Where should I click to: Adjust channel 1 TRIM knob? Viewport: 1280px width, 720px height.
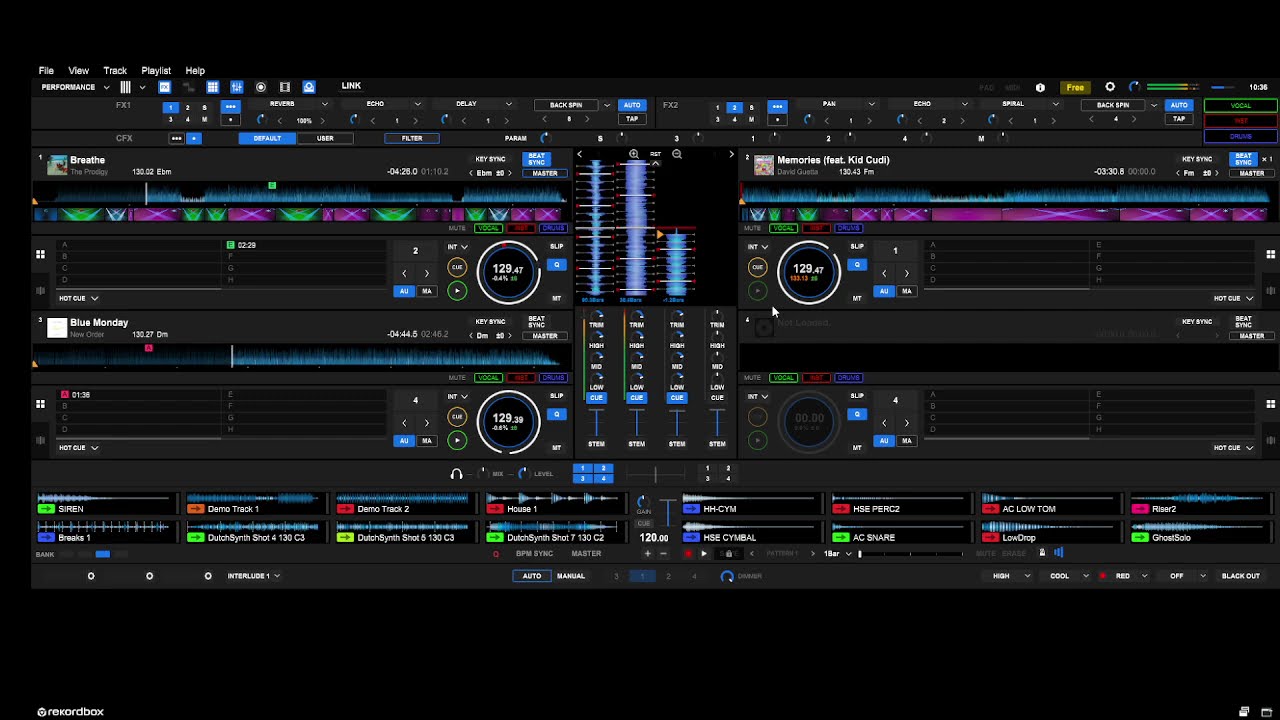[x=597, y=315]
